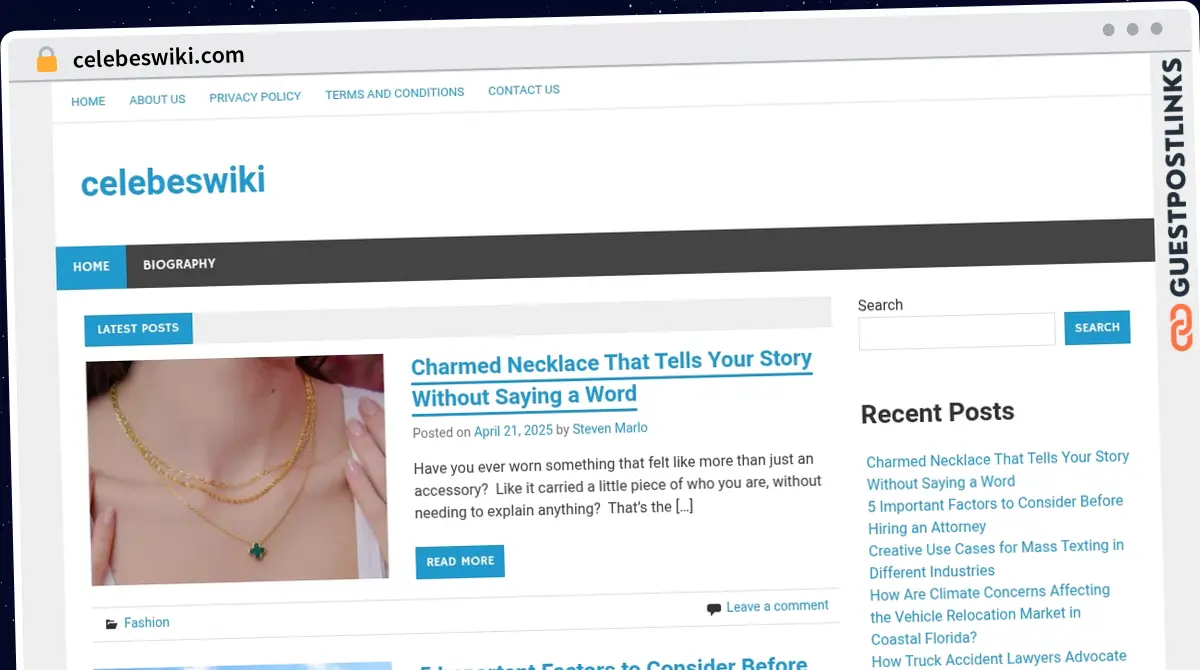Click the GuestPostLinks chain logo icon
This screenshot has height=670, width=1200.
pyautogui.click(x=1181, y=329)
